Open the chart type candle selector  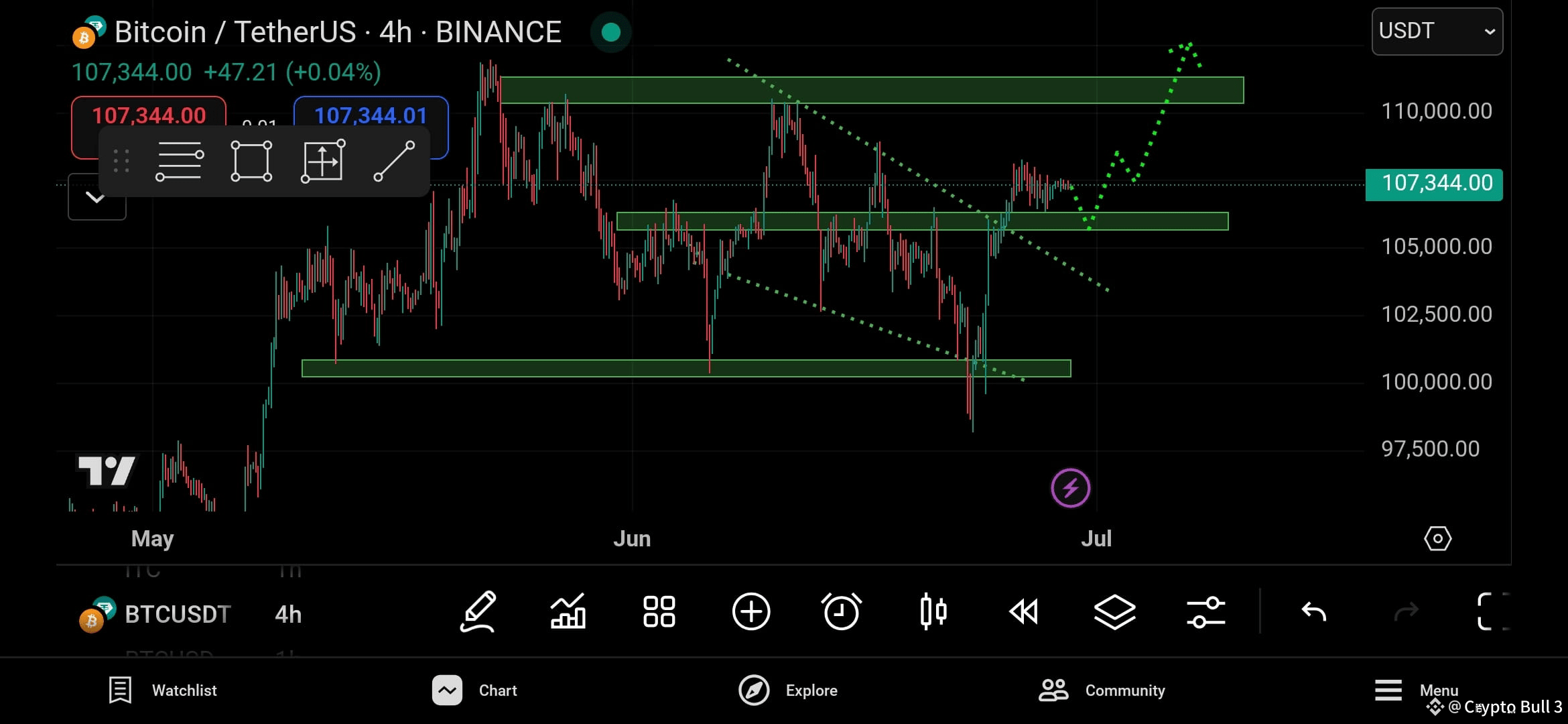[933, 611]
